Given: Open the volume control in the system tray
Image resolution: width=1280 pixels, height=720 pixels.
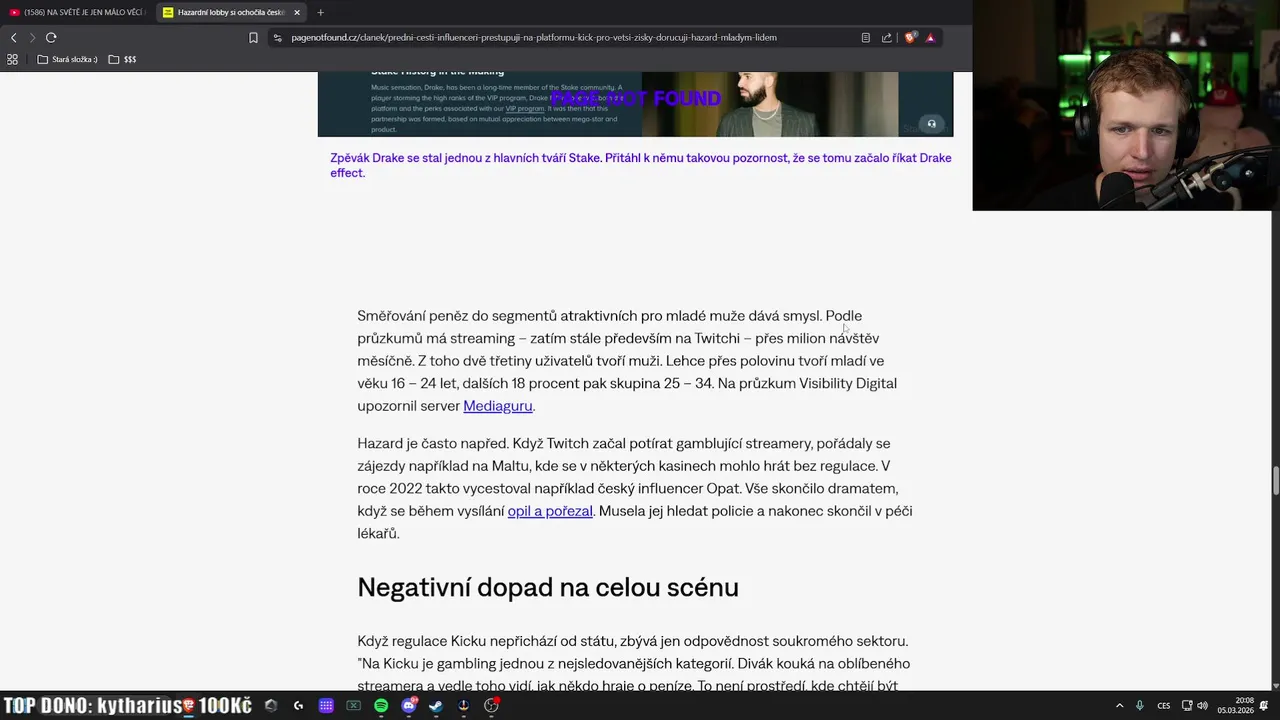Looking at the screenshot, I should (1202, 706).
